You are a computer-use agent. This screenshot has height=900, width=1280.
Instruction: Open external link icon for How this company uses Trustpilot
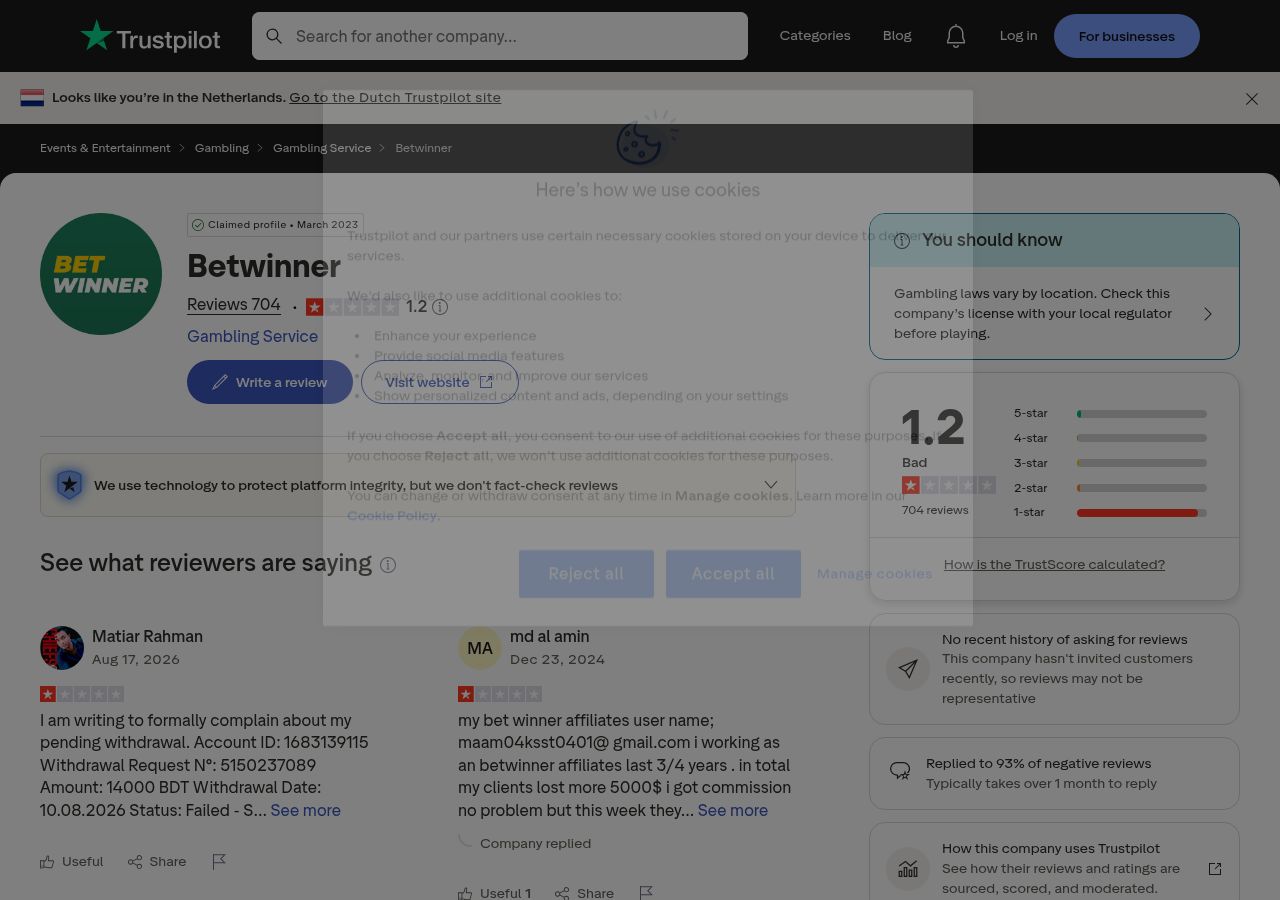coord(1215,868)
